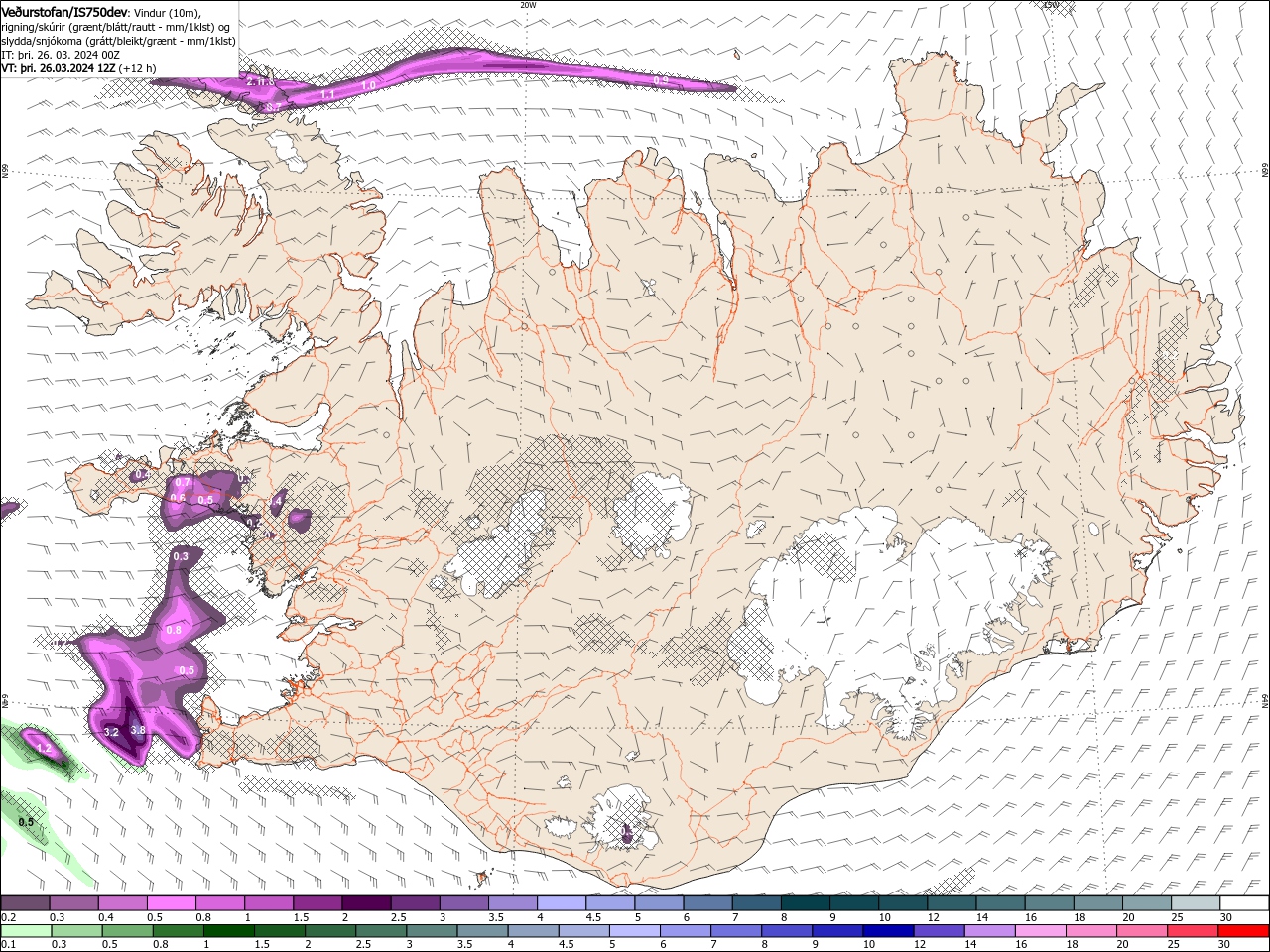Click the '1.5' label on the bottom legend row

point(262,945)
